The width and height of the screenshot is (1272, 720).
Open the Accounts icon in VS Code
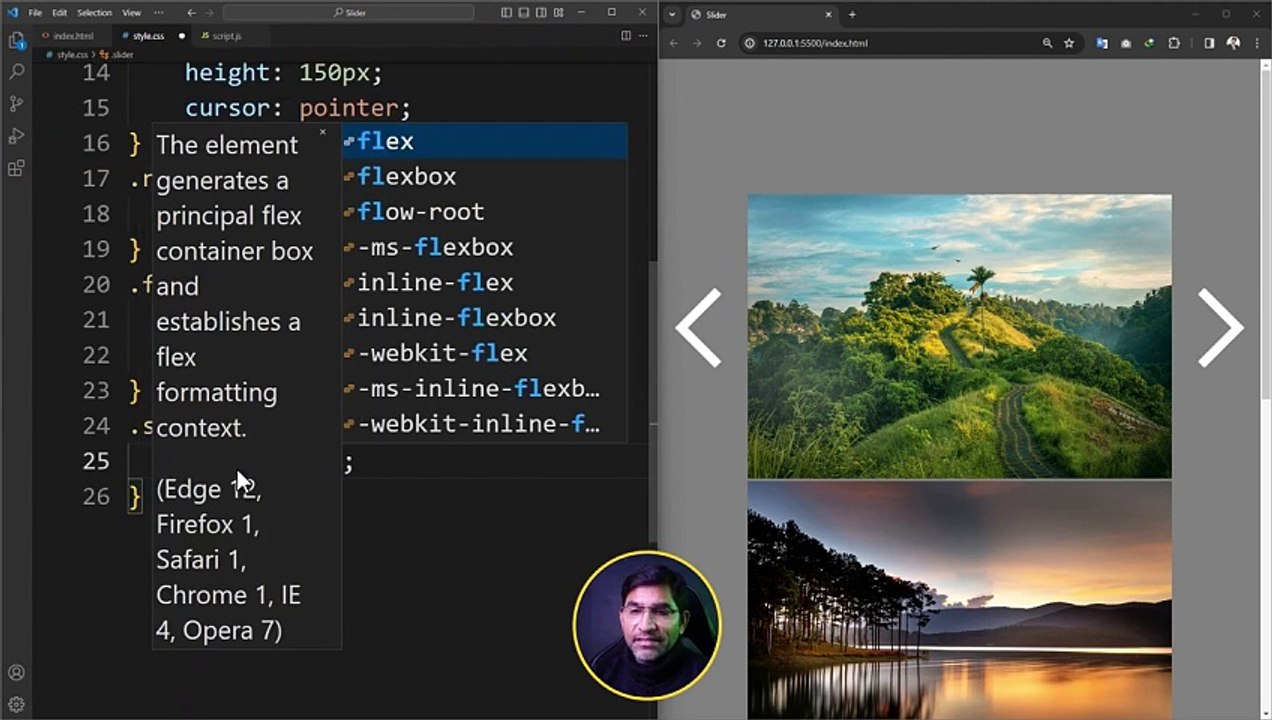[16, 673]
